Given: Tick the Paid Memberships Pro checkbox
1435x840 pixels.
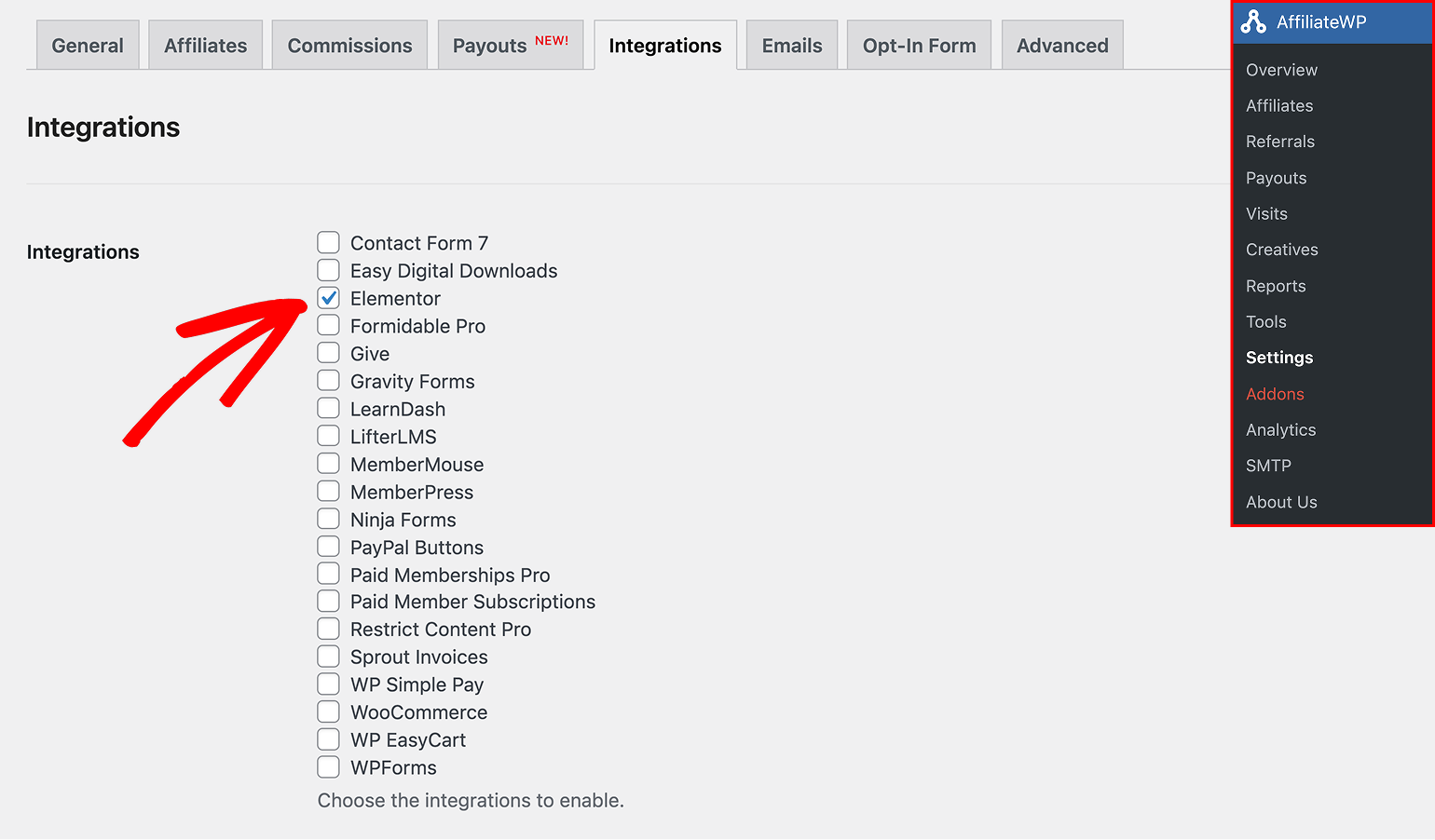Looking at the screenshot, I should tap(328, 574).
